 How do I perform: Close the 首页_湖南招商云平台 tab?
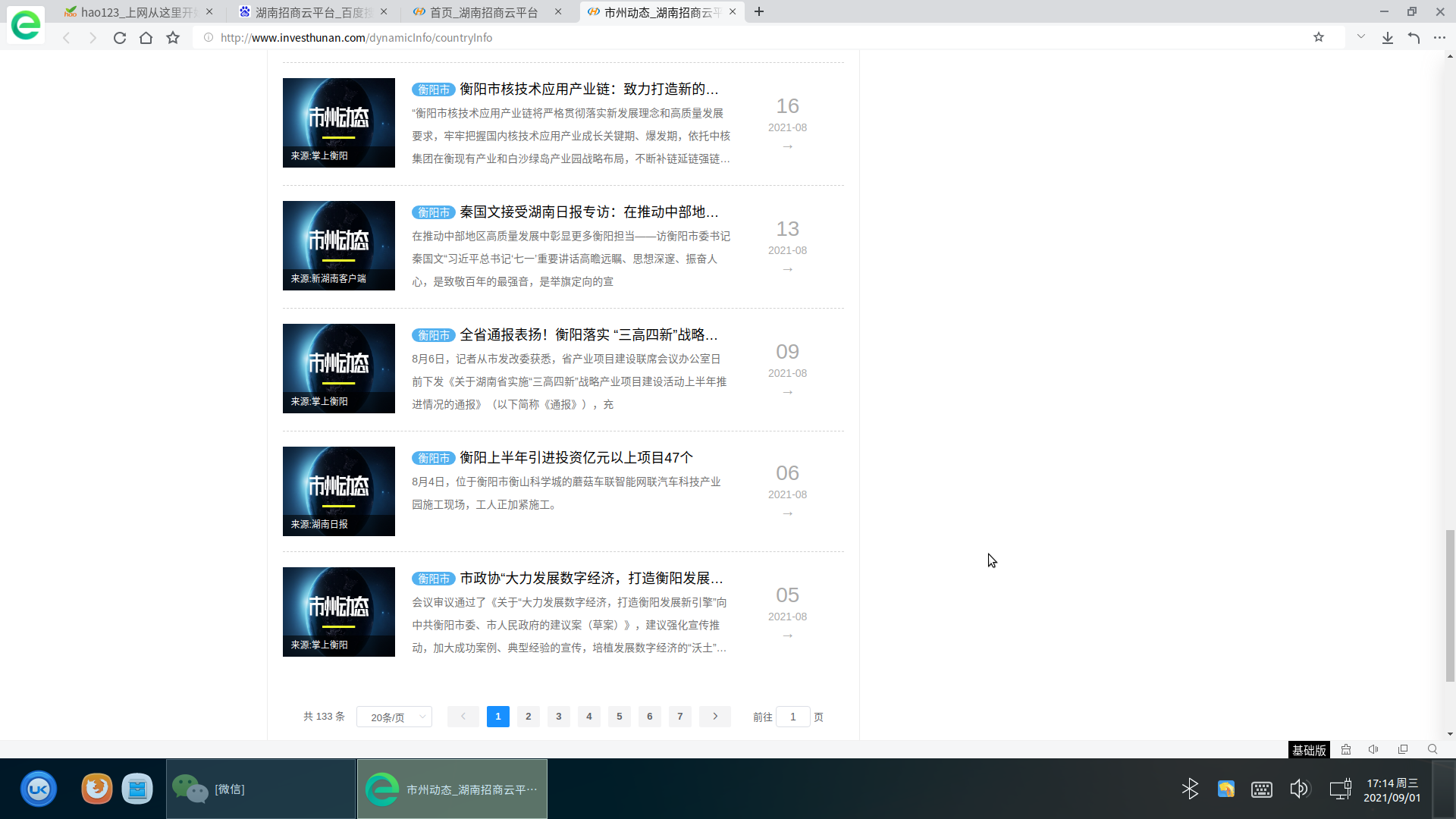click(558, 12)
